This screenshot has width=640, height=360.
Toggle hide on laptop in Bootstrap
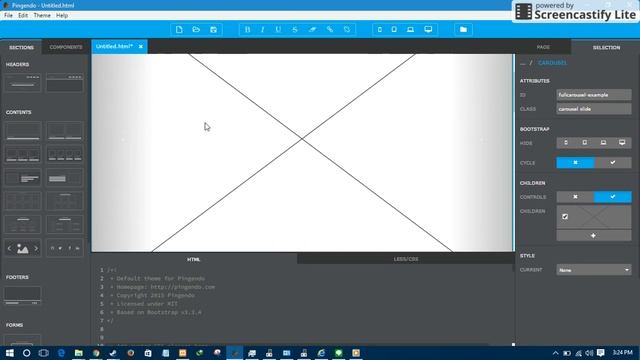click(x=603, y=142)
